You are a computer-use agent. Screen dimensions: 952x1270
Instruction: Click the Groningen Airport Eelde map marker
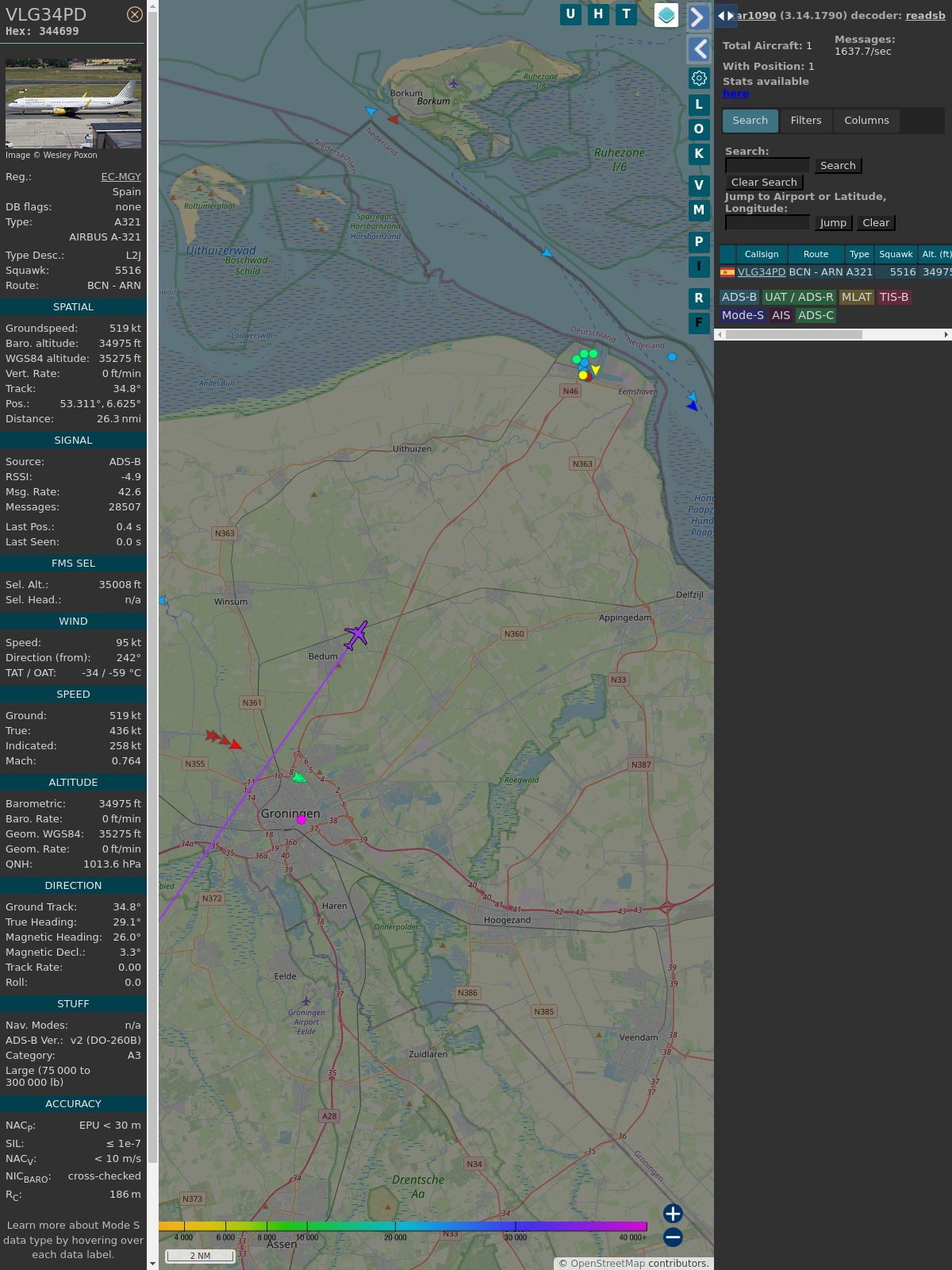click(306, 1001)
